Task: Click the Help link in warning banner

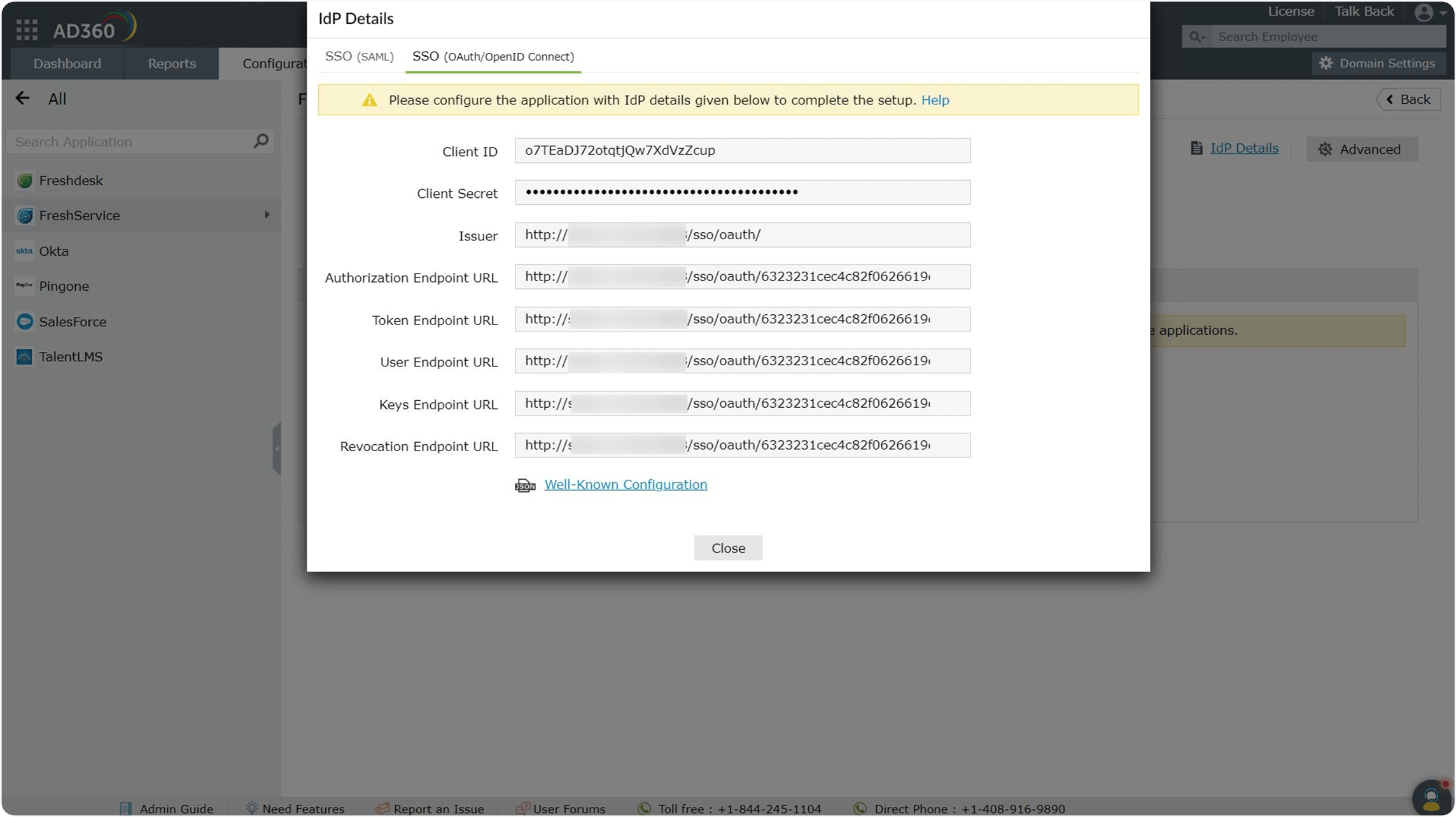Action: click(935, 100)
